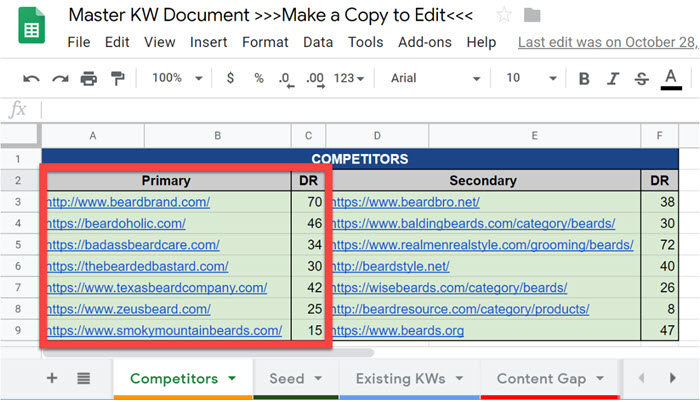Open the font size 10 dropdown
Image resolution: width=700 pixels, height=402 pixels.
[526, 79]
